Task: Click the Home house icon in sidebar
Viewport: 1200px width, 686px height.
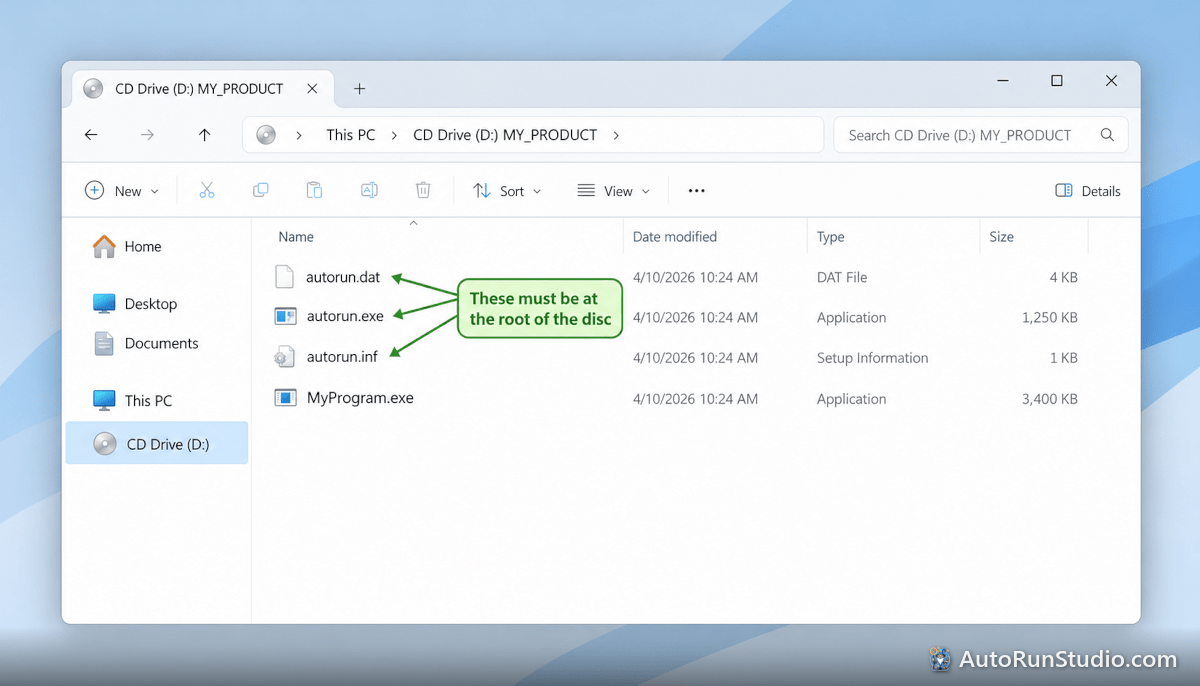Action: [104, 246]
